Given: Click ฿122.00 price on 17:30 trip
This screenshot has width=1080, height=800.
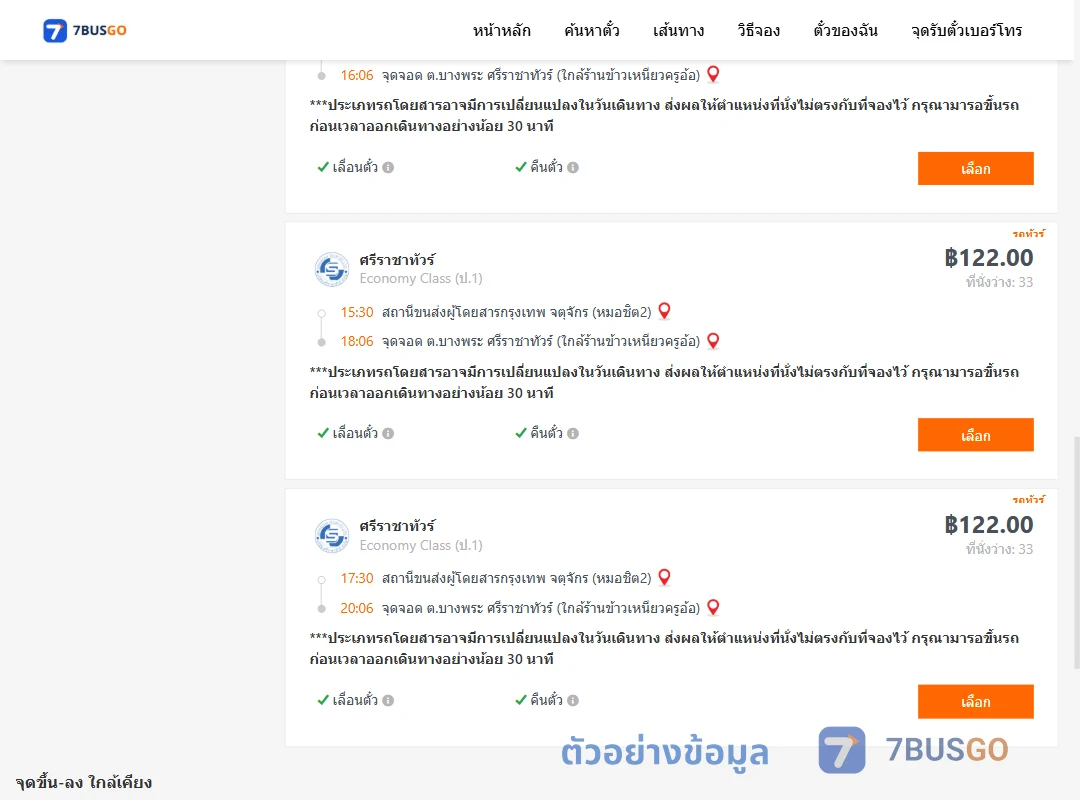Looking at the screenshot, I should click(988, 524).
